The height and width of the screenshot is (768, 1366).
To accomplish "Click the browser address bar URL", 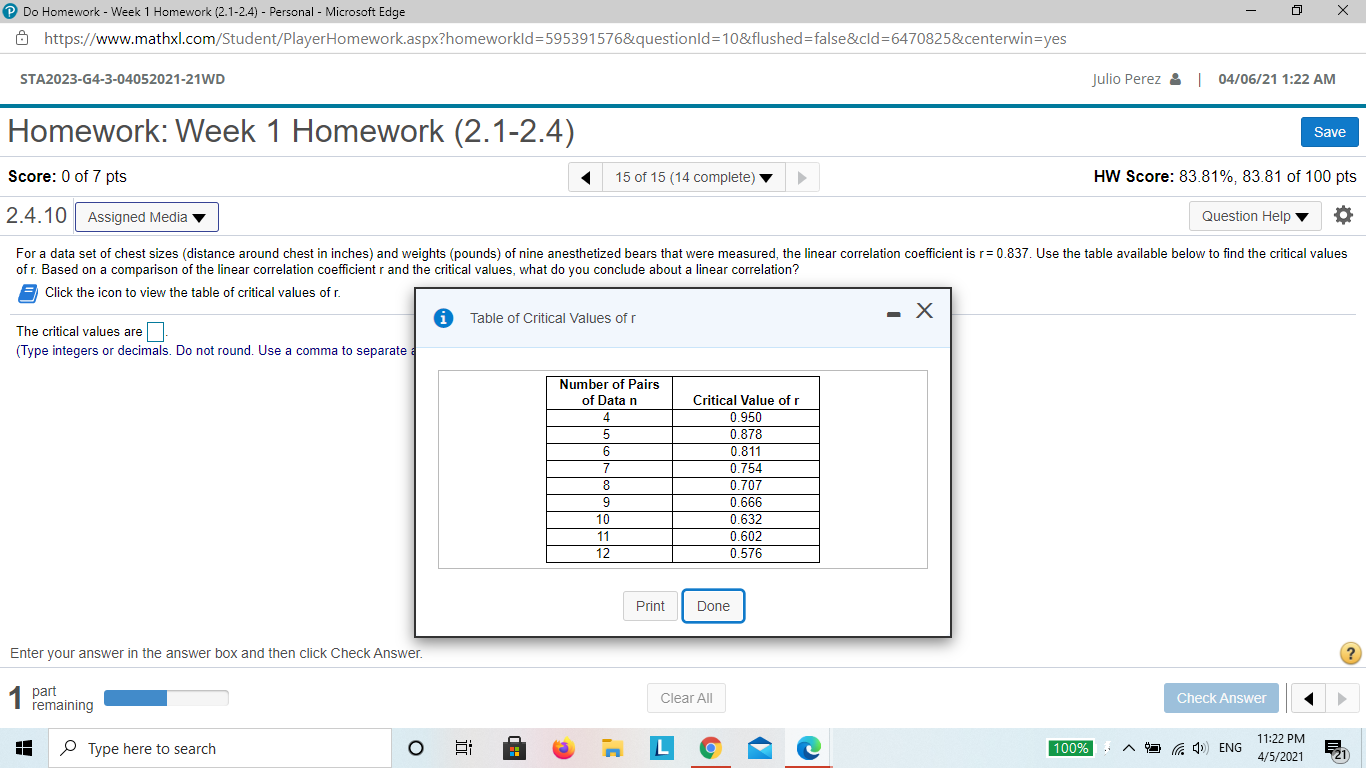I will click(556, 38).
